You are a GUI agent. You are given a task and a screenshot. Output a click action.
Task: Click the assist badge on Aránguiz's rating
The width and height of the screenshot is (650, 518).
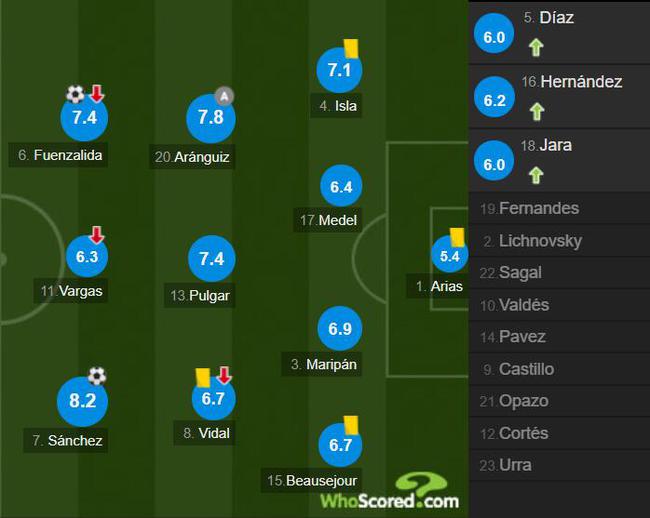(224, 96)
